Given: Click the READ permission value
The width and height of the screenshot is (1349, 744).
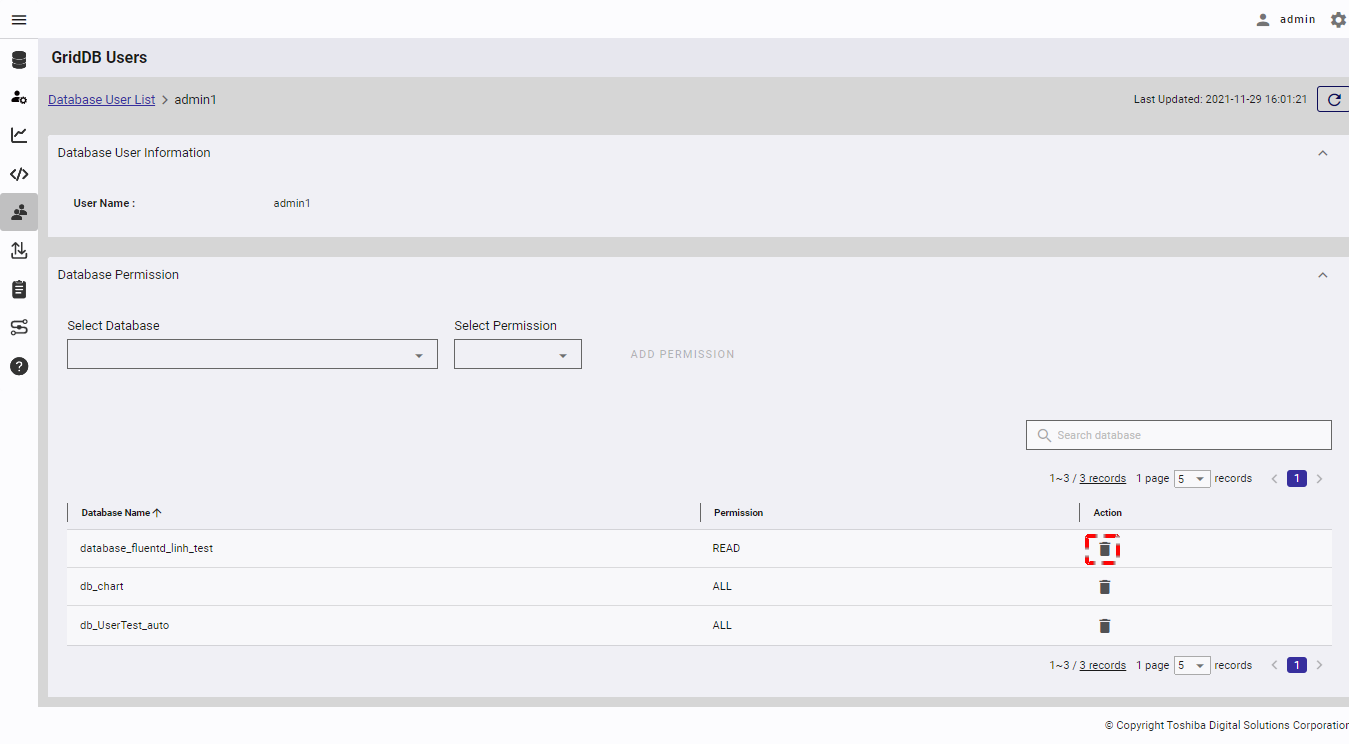Looking at the screenshot, I should click(x=726, y=549).
